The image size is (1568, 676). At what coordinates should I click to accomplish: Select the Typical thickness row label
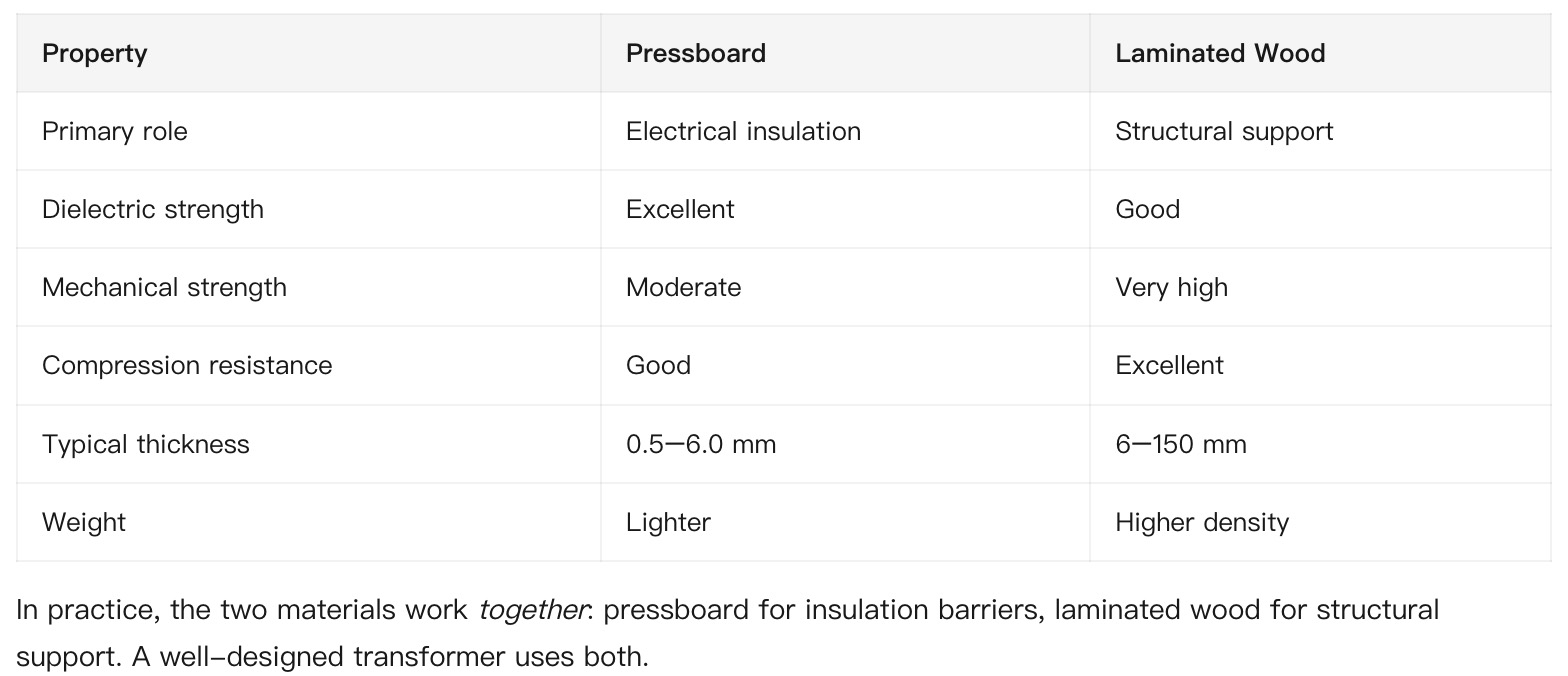(146, 444)
